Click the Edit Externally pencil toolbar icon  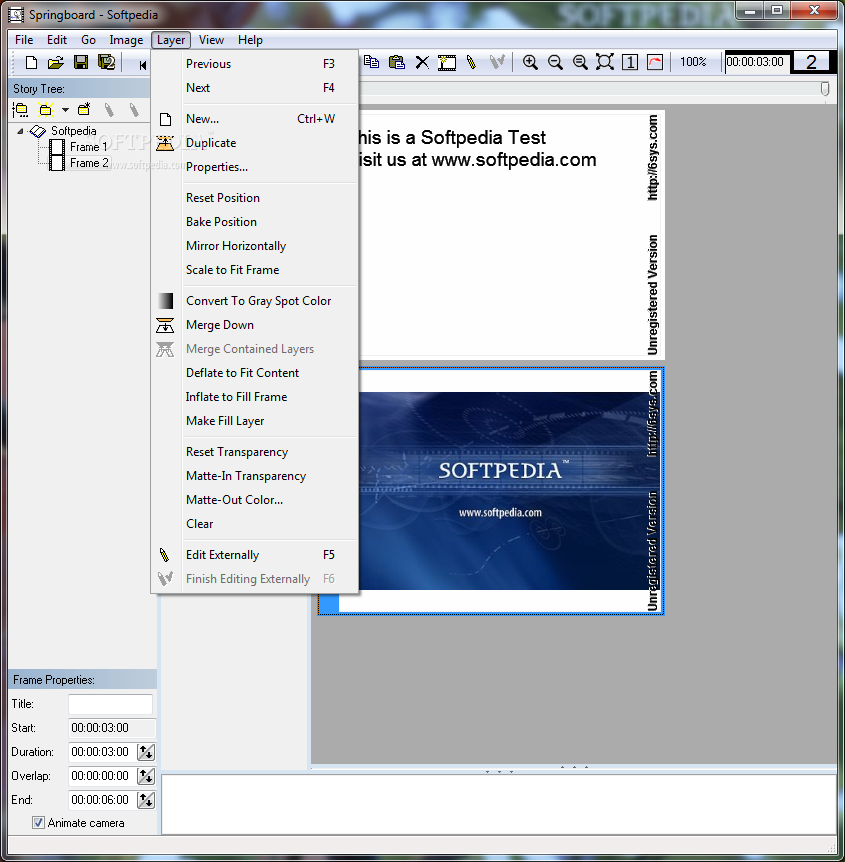click(x=471, y=62)
